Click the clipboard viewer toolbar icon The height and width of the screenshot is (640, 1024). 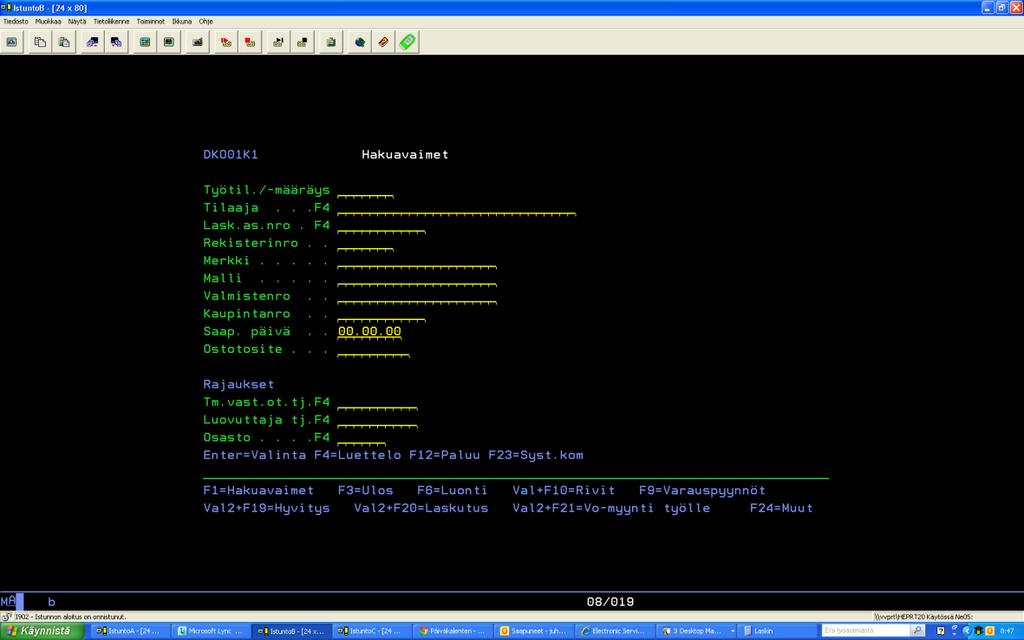331,42
